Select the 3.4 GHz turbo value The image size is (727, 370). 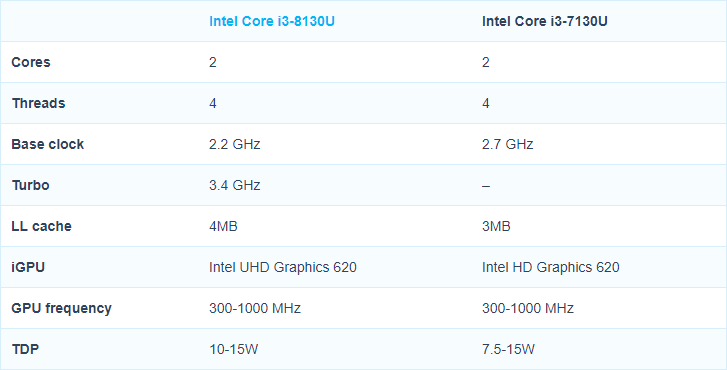tap(235, 185)
